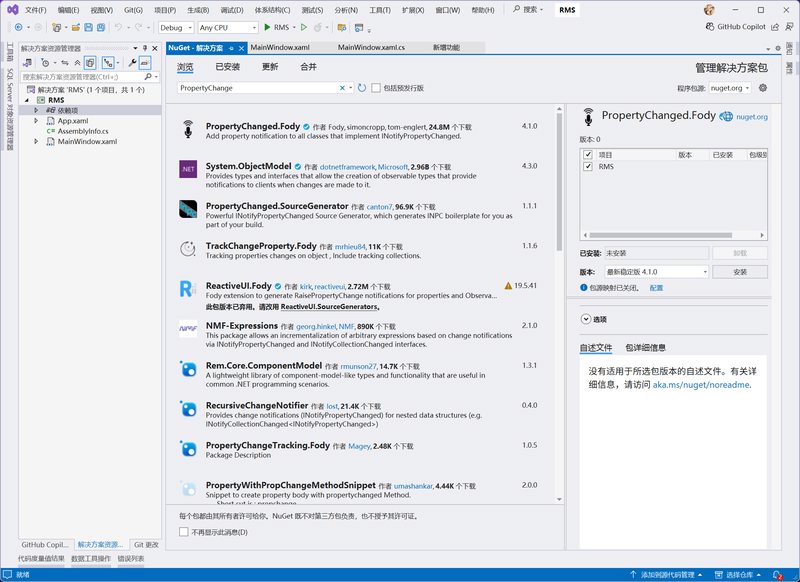The width and height of the screenshot is (800, 582).
Task: Expand the options section chevron
Action: pos(586,319)
